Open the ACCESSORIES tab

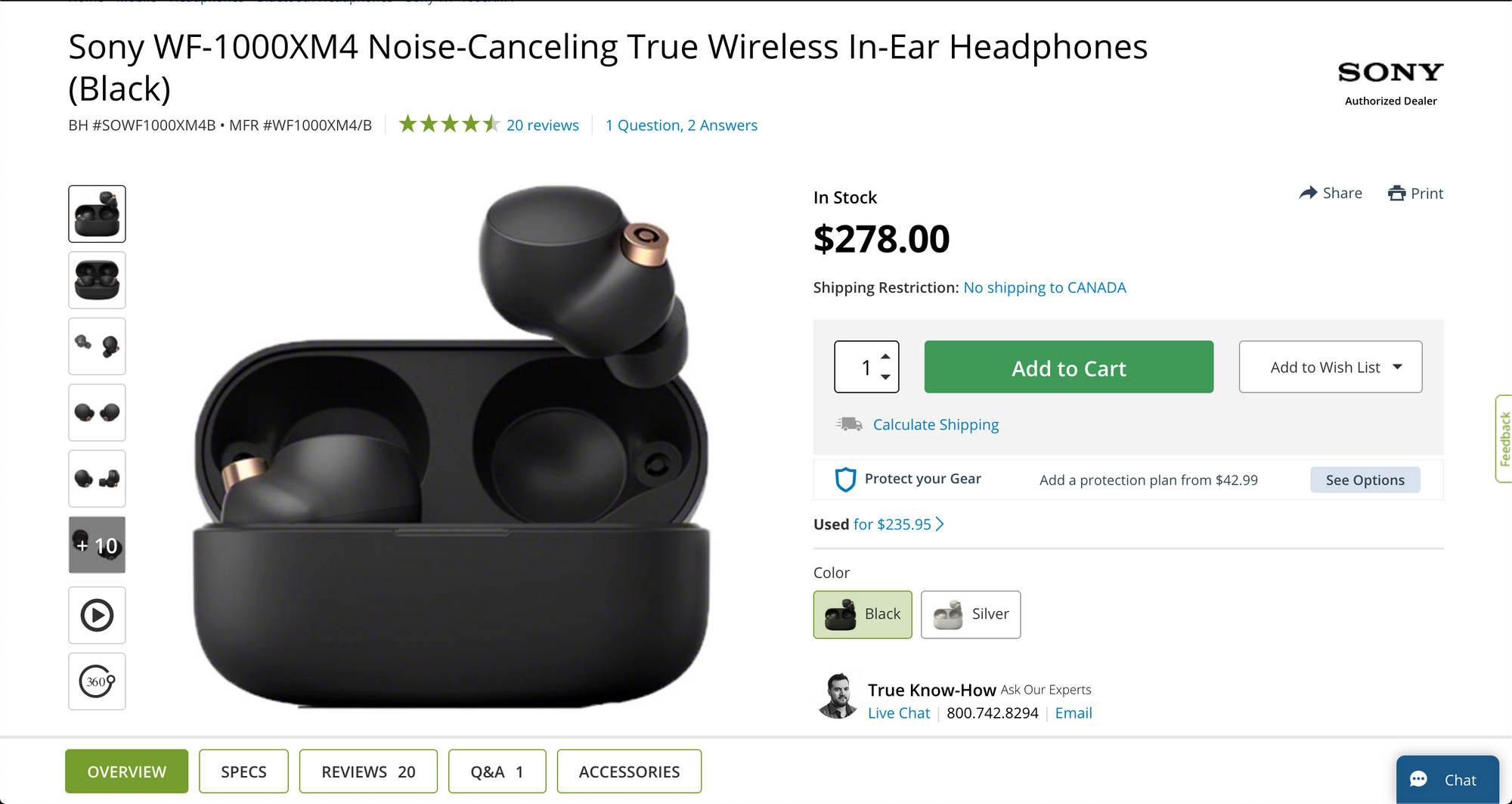pos(629,771)
